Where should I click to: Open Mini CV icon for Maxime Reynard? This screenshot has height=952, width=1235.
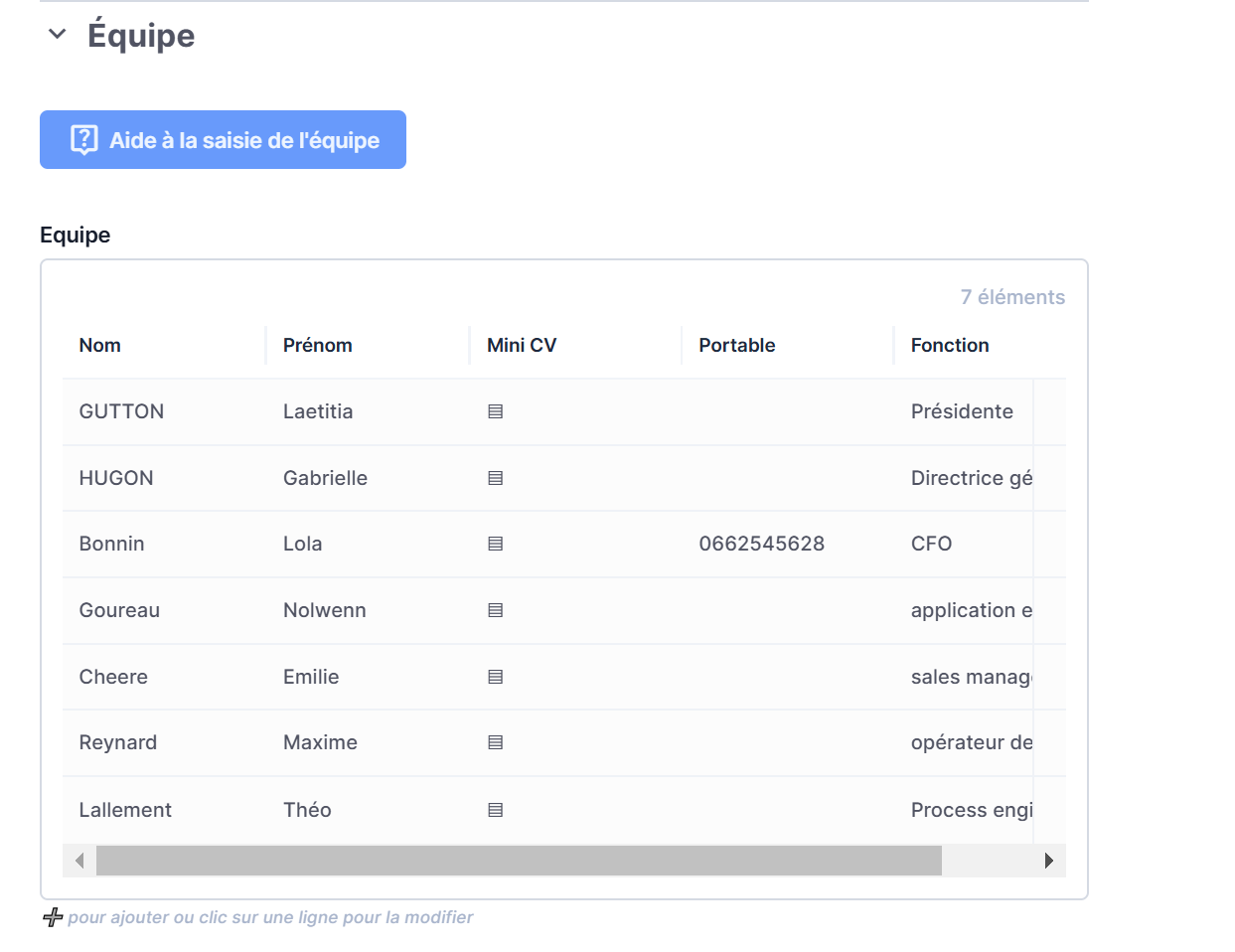pos(495,742)
